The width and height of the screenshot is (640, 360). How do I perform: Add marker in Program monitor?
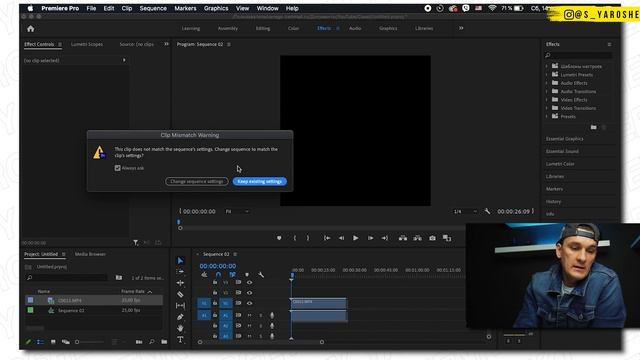point(279,238)
